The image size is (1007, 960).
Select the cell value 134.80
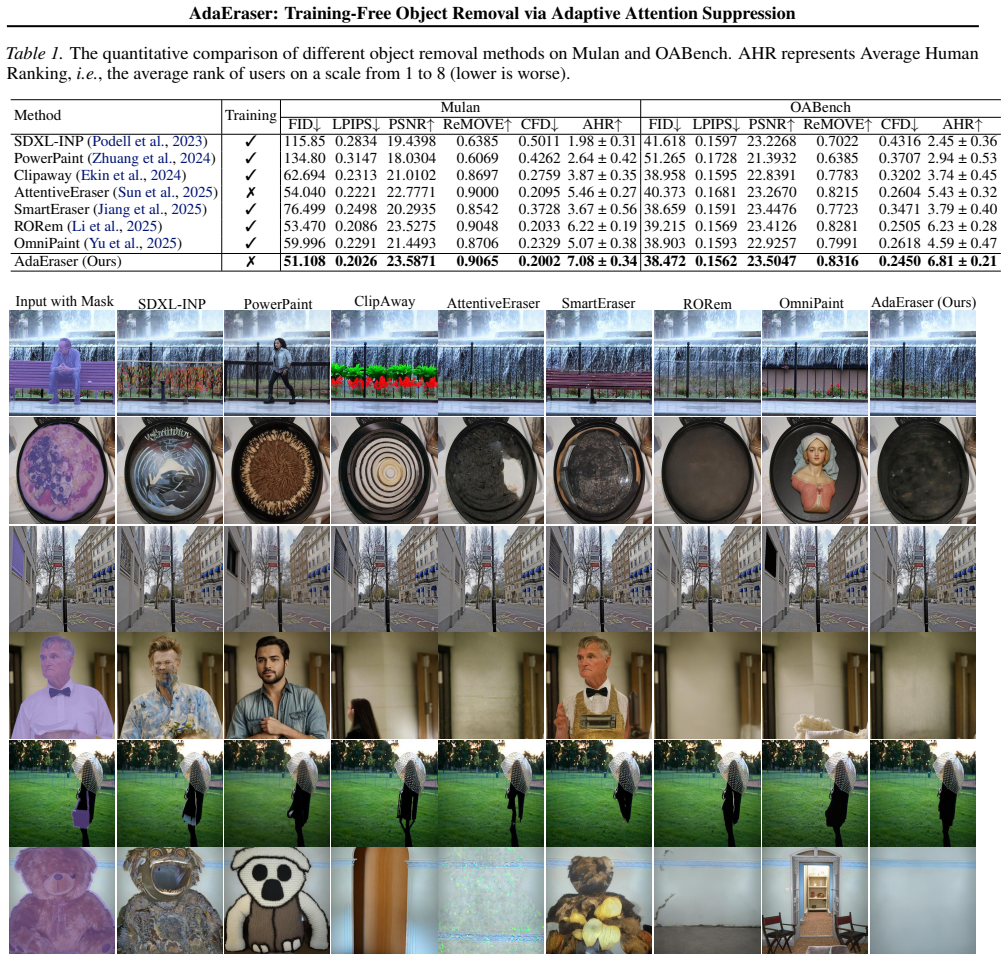click(x=305, y=158)
